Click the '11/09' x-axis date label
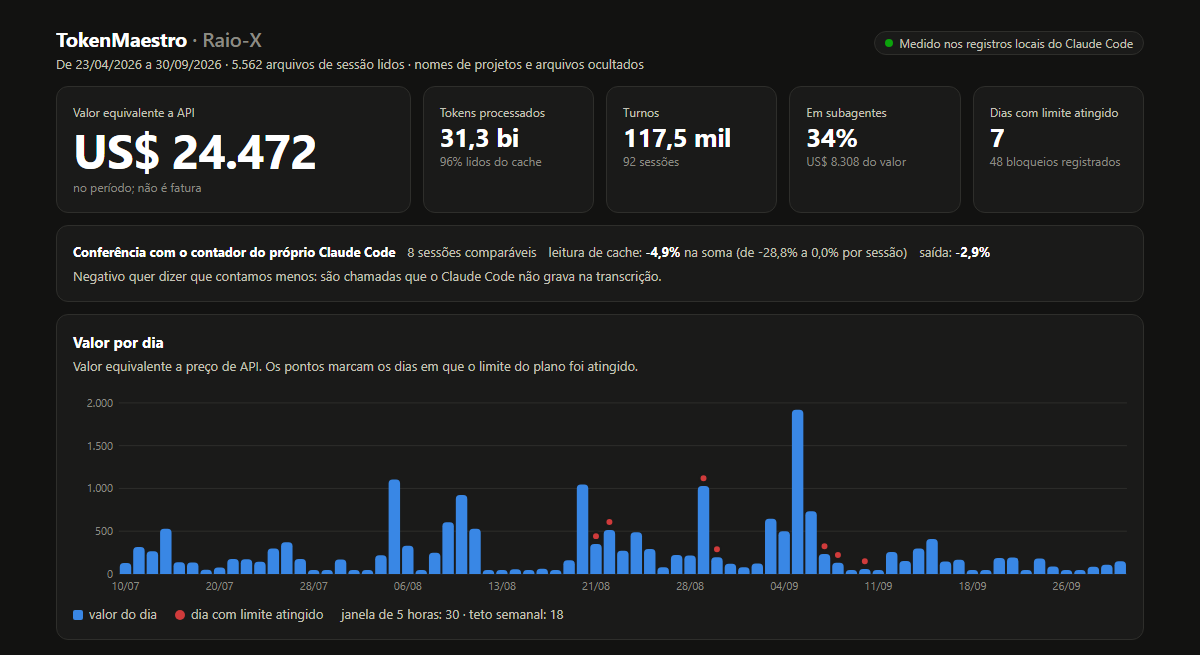Viewport: 1200px width, 655px height. coord(878,587)
